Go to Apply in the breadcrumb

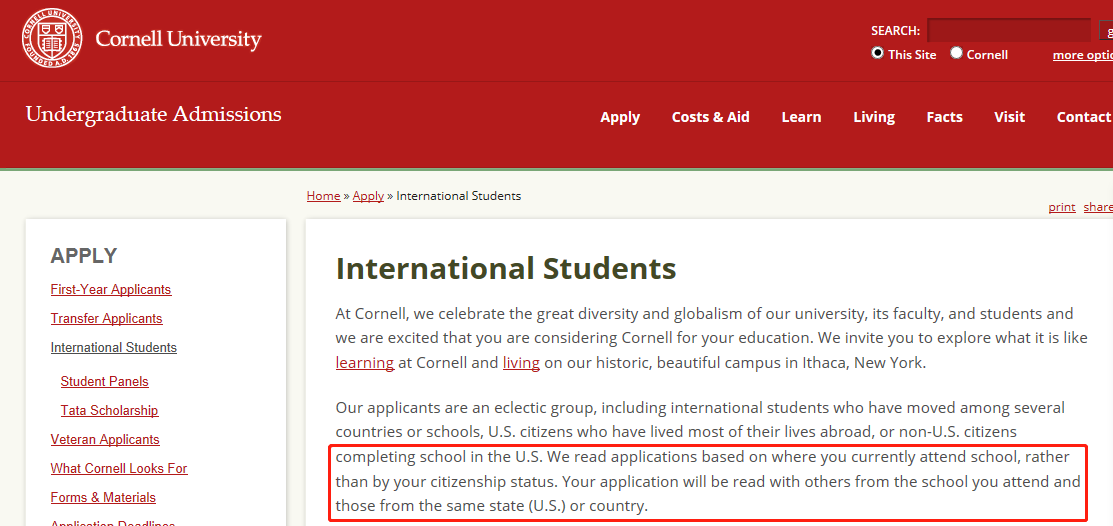(x=368, y=196)
